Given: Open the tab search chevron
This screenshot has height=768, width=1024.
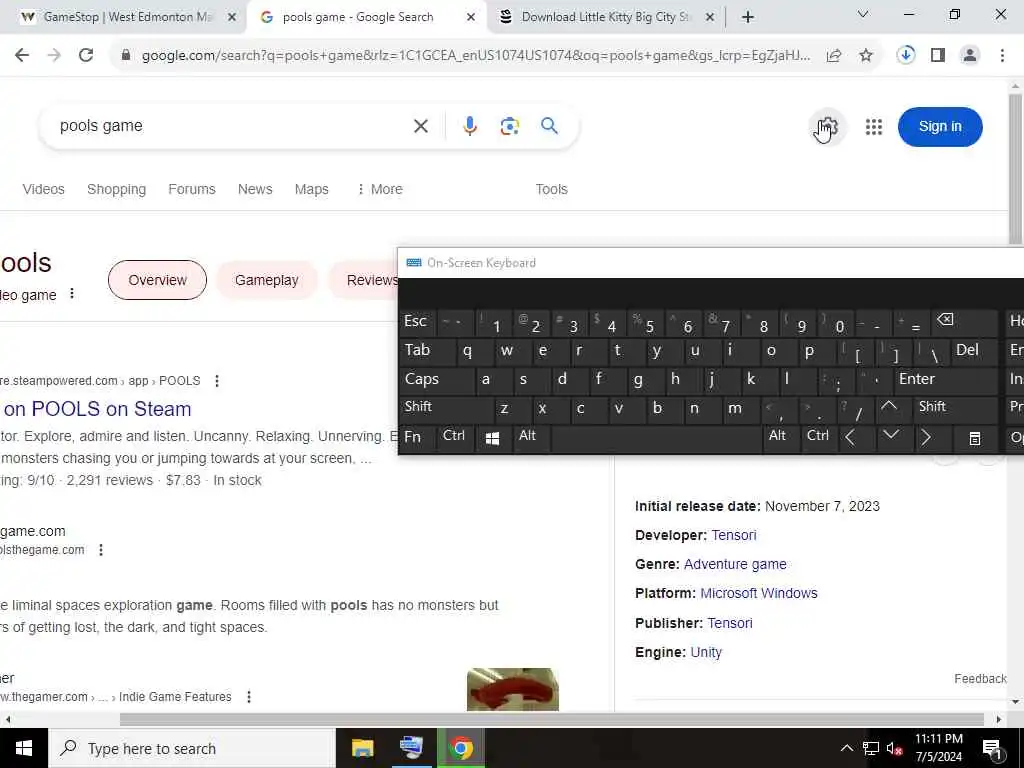Looking at the screenshot, I should tap(863, 14).
